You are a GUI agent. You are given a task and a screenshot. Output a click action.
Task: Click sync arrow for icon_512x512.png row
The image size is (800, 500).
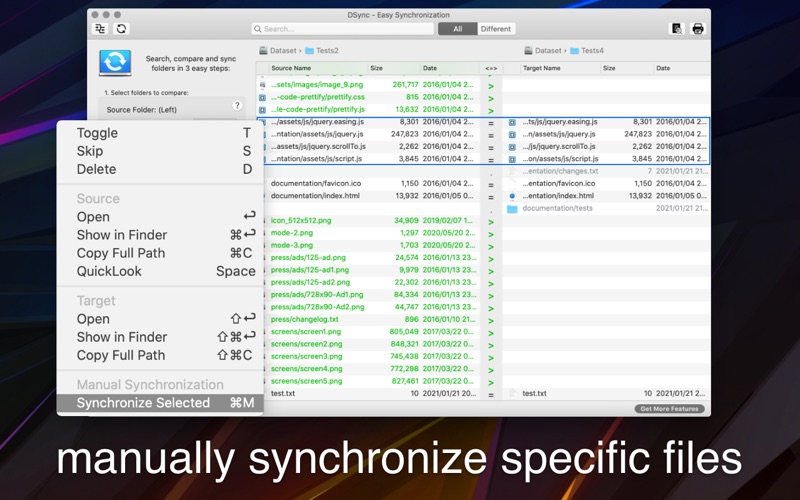coord(491,222)
